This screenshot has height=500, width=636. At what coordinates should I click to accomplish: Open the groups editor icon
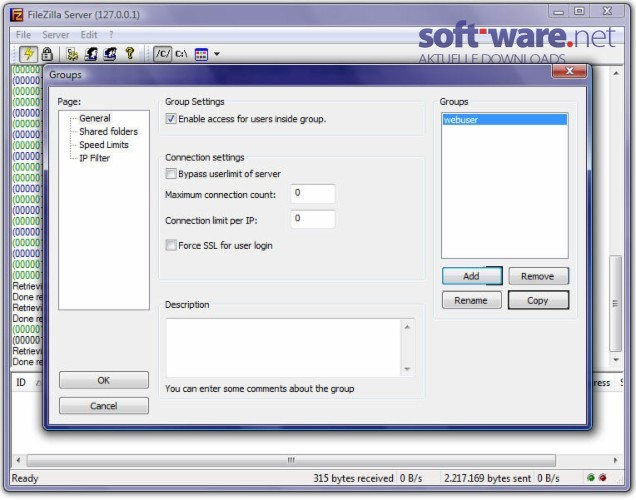pyautogui.click(x=110, y=54)
